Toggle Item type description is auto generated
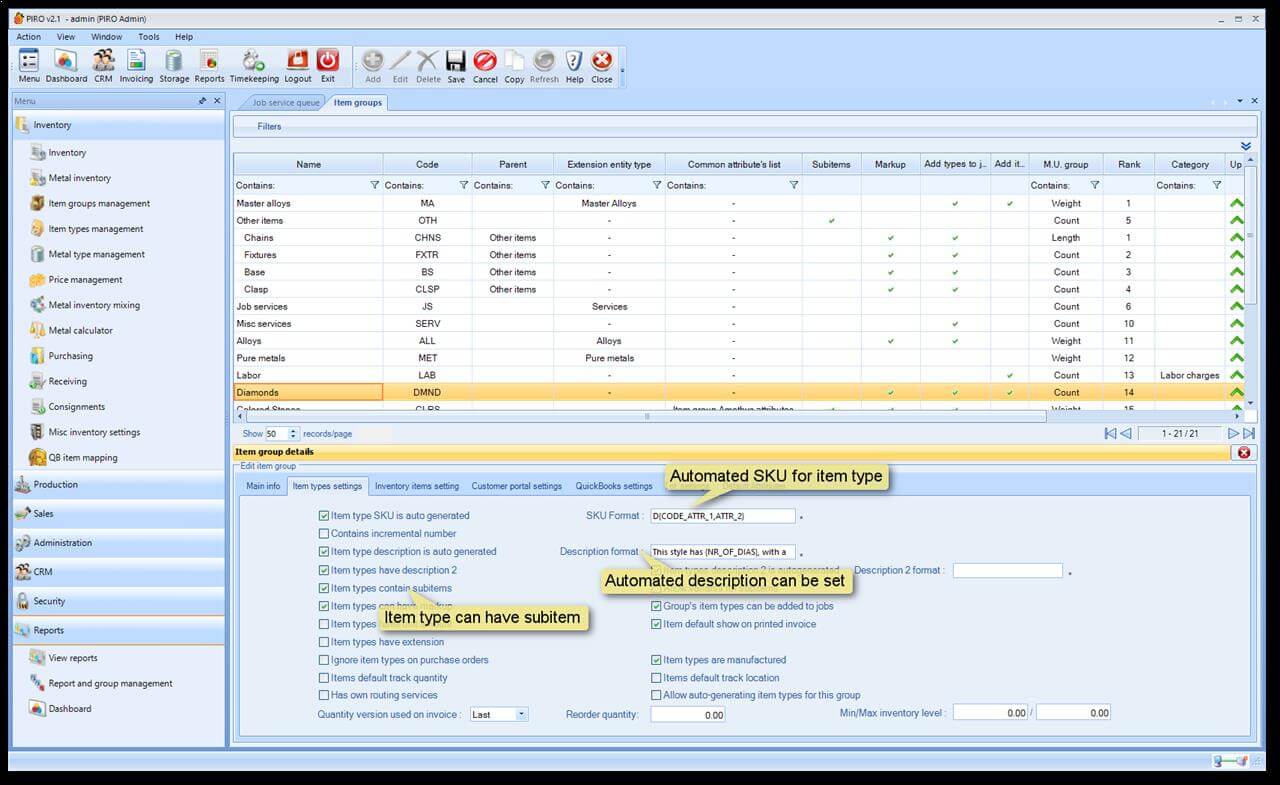The width and height of the screenshot is (1280, 785). 324,552
